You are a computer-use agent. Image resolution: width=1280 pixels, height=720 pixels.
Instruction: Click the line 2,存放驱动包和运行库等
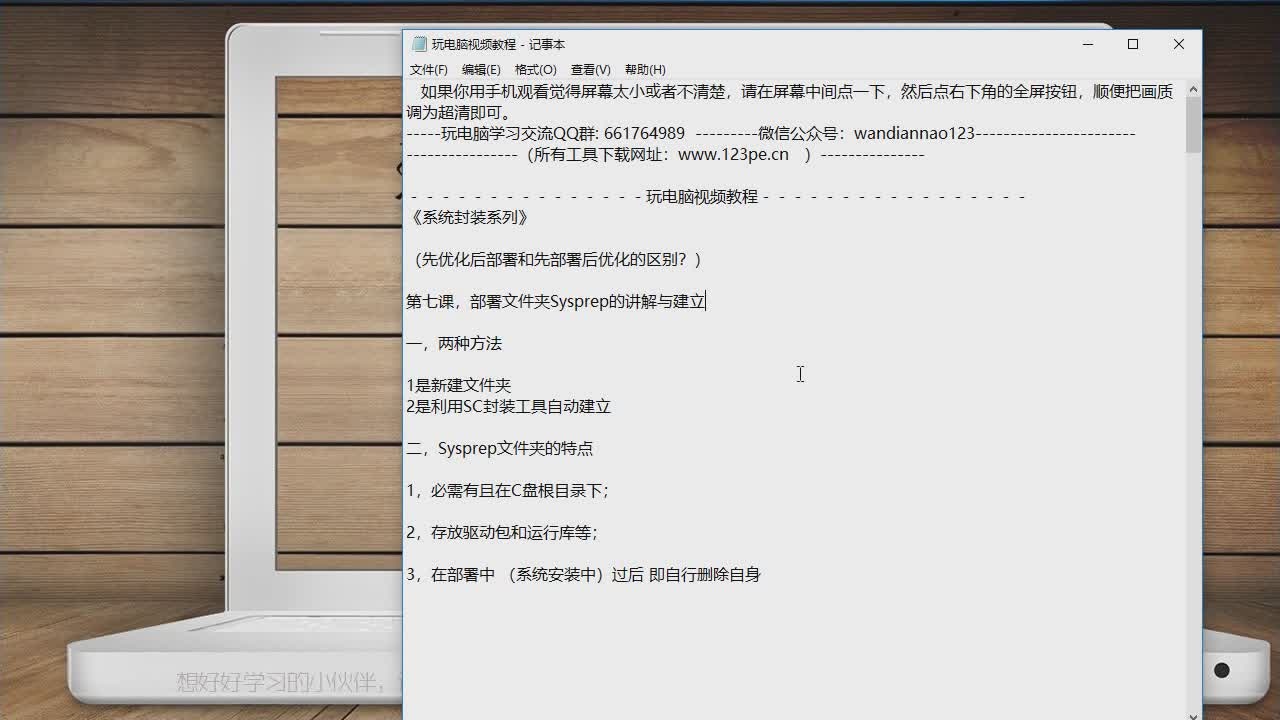click(502, 532)
